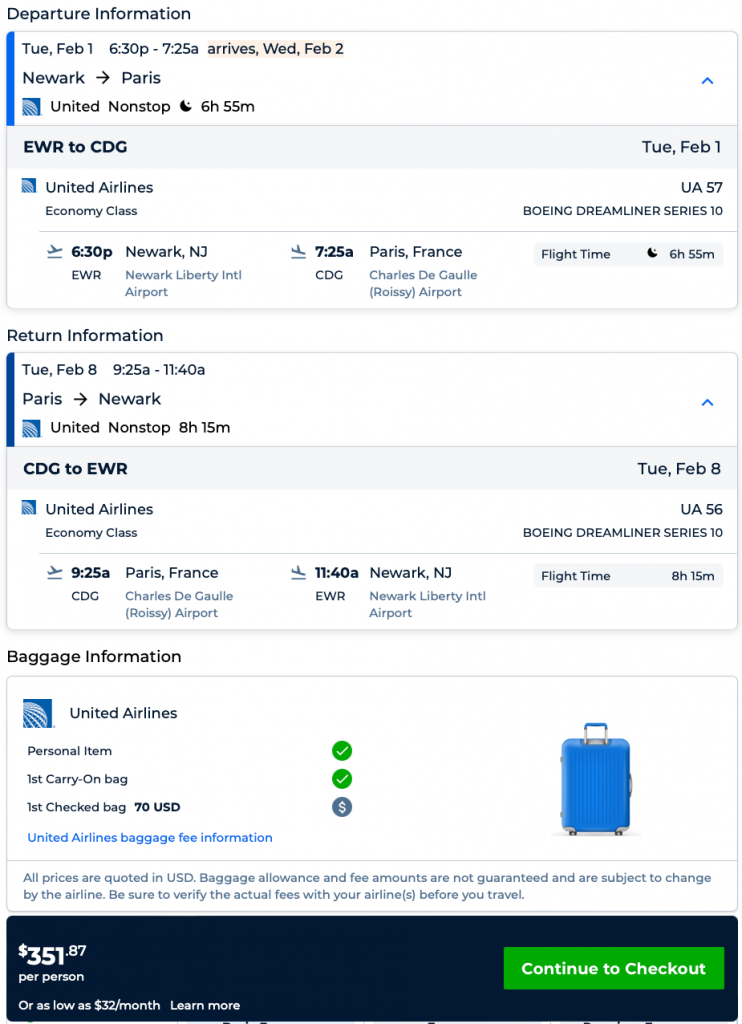Click the blue suitcase illustration
Viewport: 742px width, 1024px height.
pyautogui.click(x=596, y=780)
